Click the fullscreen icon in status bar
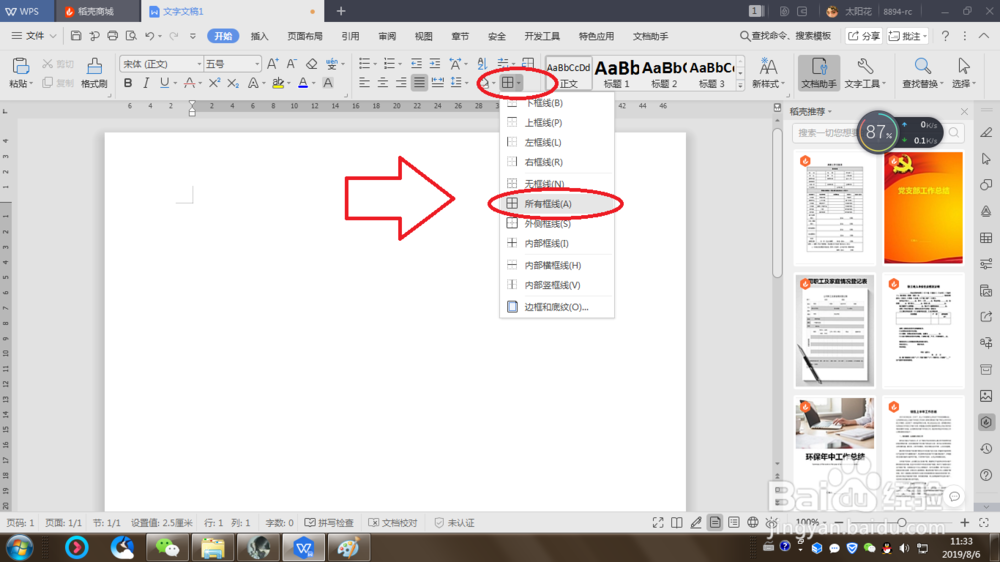The width and height of the screenshot is (1000, 562). coord(658,522)
